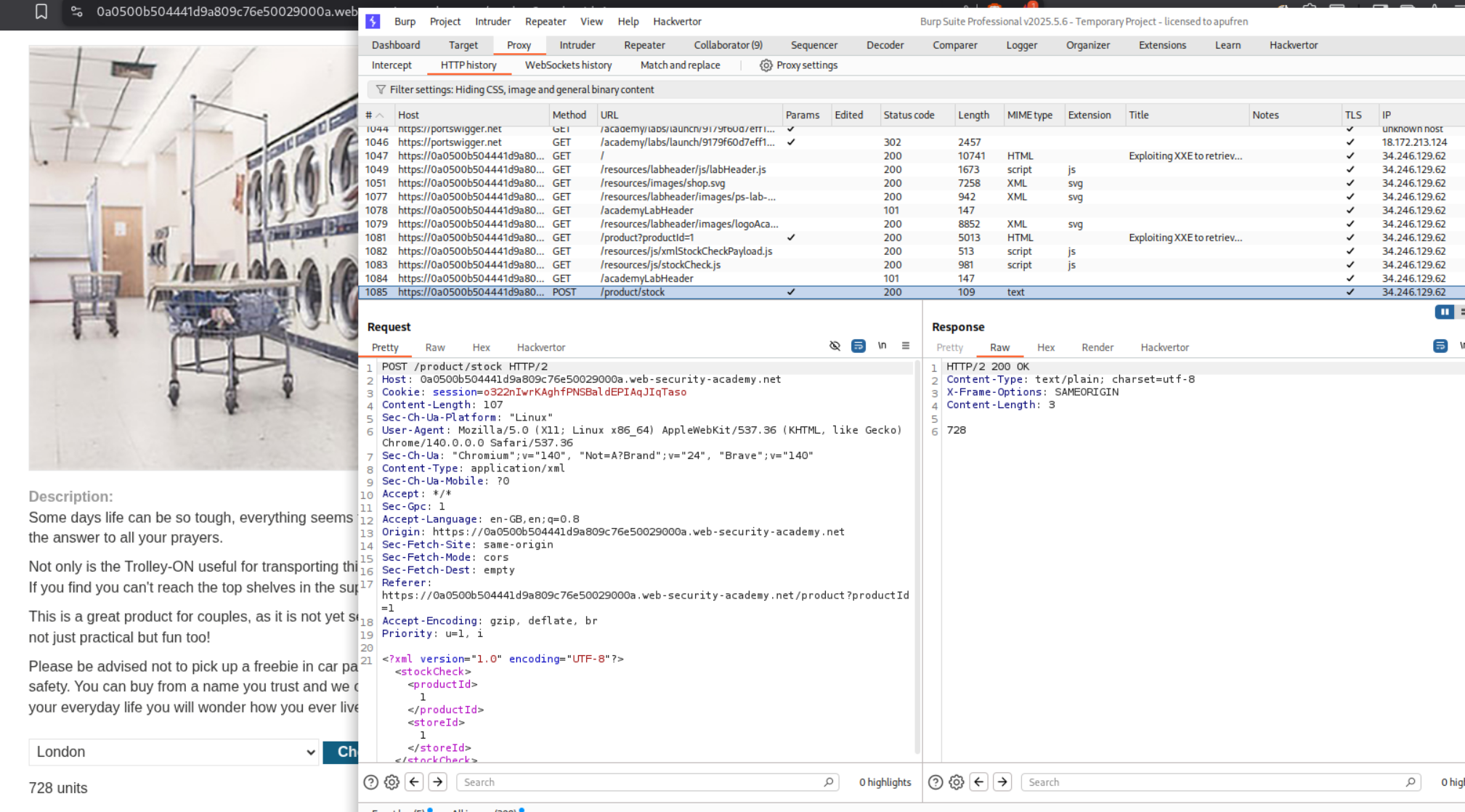The image size is (1465, 812).
Task: Toggle \n non-printable character display
Action: point(882,346)
